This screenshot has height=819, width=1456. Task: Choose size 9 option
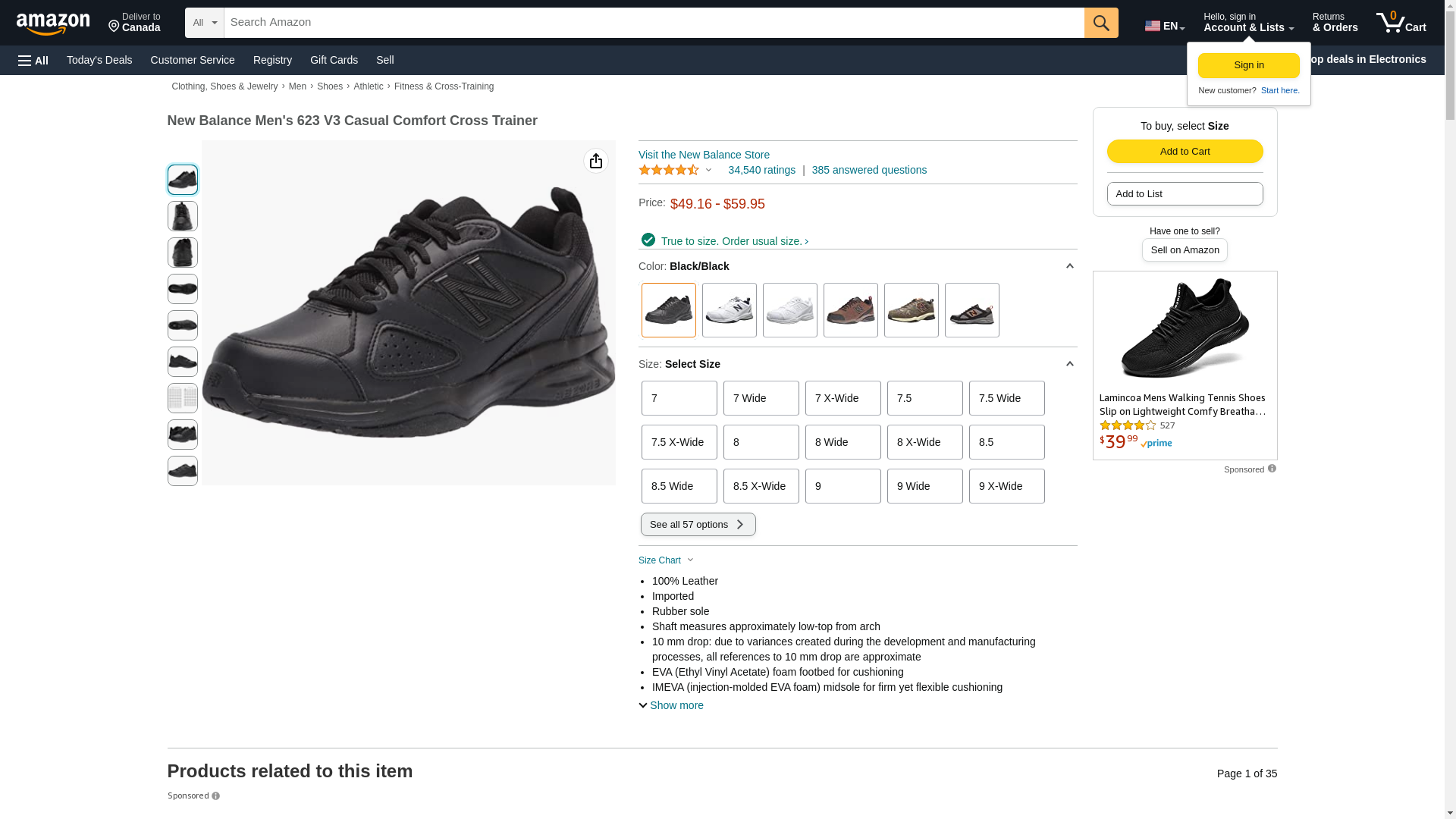coord(843,486)
